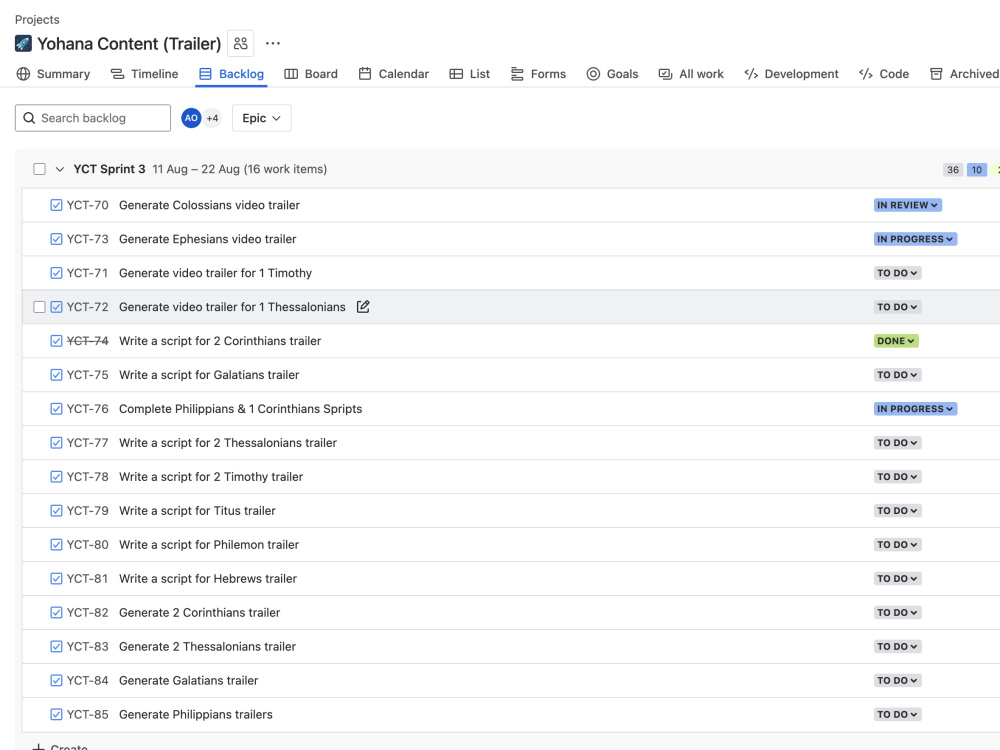Click the grey 36 estimate badge
The image size is (1000, 750).
(953, 170)
